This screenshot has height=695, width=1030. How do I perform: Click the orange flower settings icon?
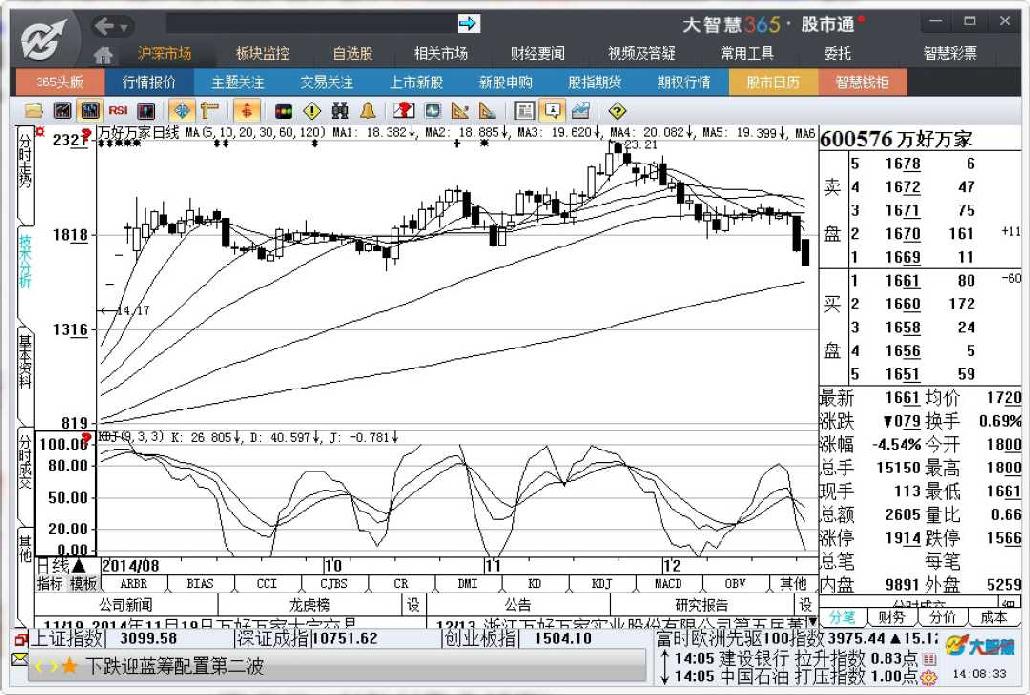pos(929,676)
